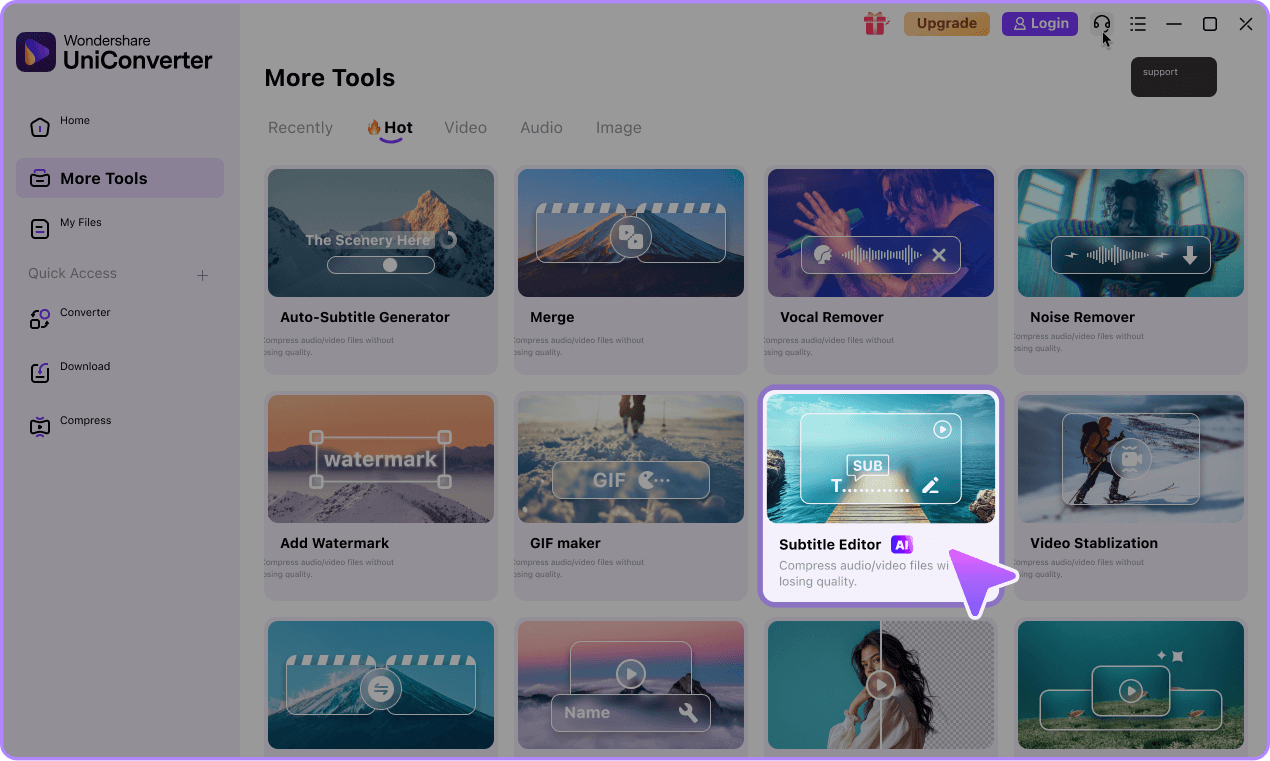The image size is (1270, 761).
Task: Switch to the Recently tab
Action: click(300, 128)
